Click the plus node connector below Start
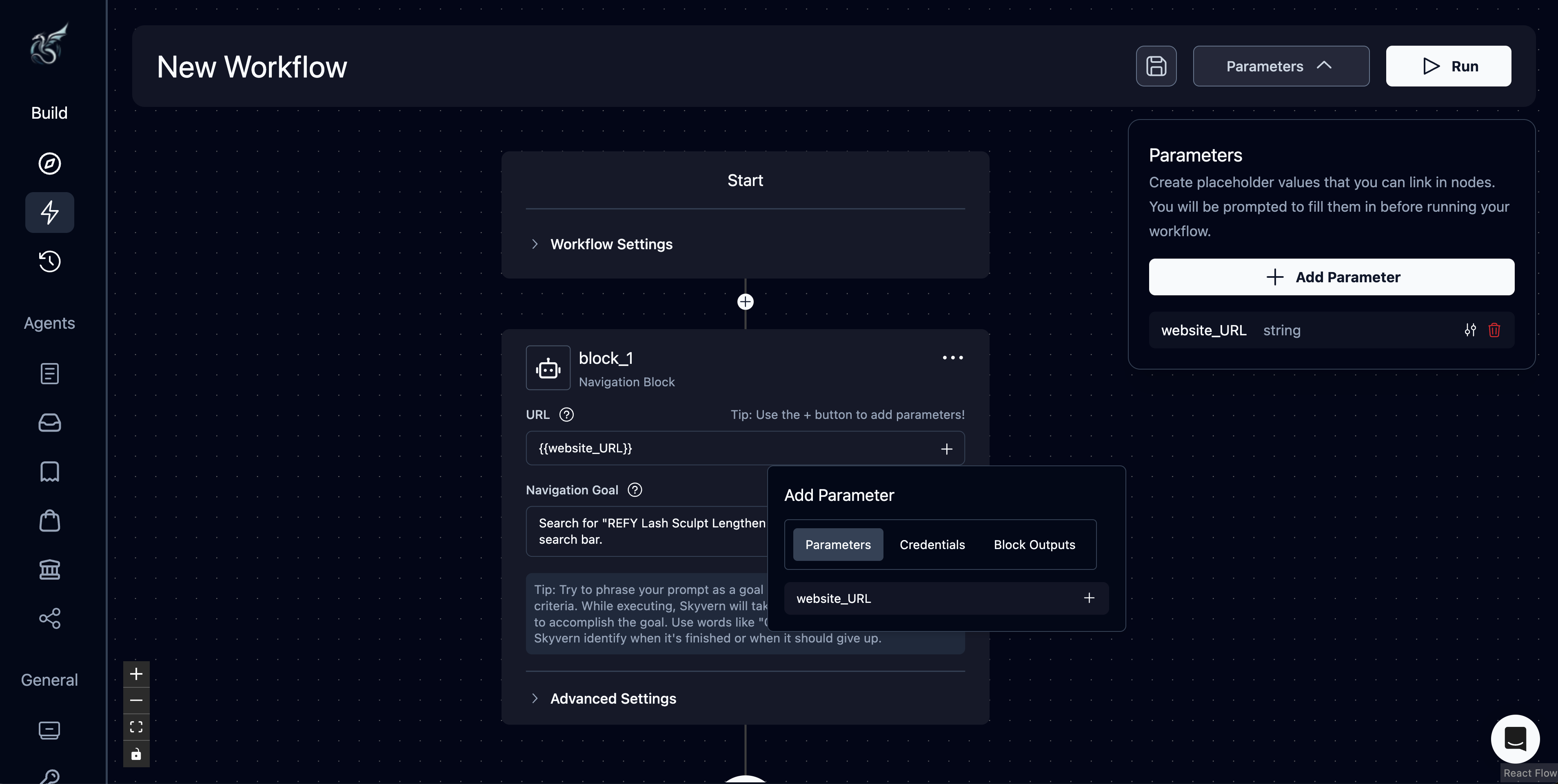 (745, 301)
